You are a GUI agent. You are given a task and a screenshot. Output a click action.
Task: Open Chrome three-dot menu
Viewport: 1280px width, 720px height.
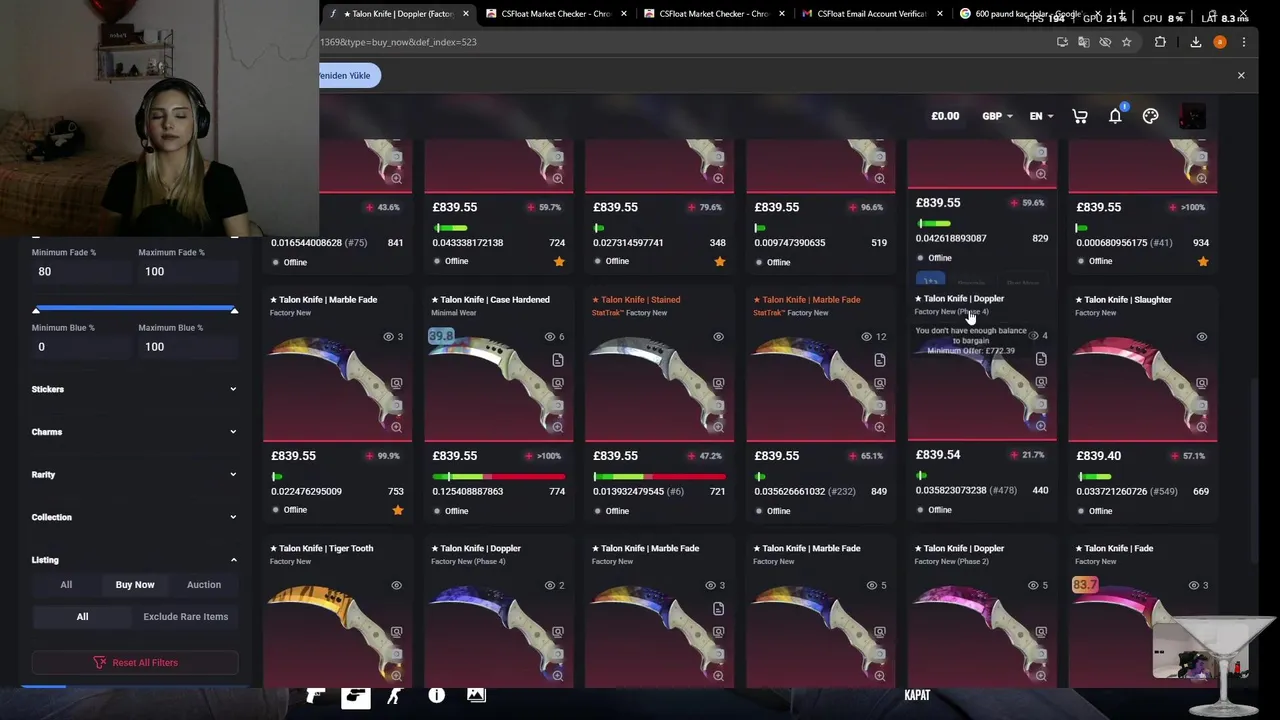pyautogui.click(x=1243, y=42)
